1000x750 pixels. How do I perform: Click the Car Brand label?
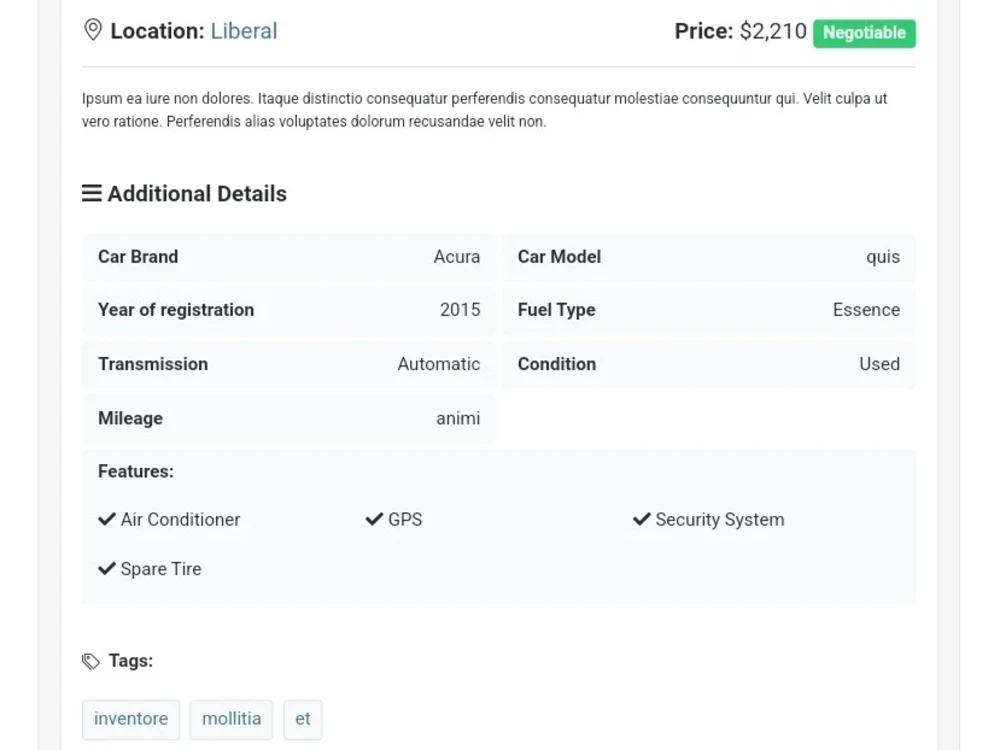click(x=138, y=257)
